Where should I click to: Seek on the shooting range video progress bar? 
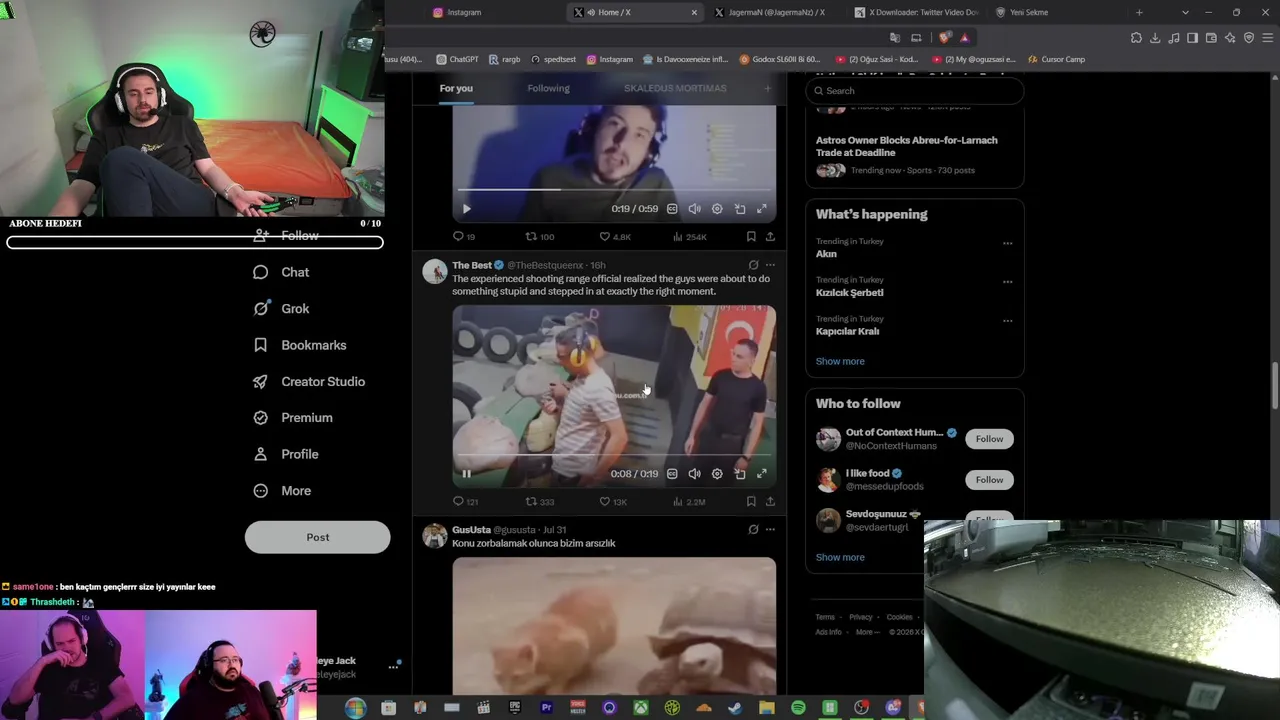point(614,456)
